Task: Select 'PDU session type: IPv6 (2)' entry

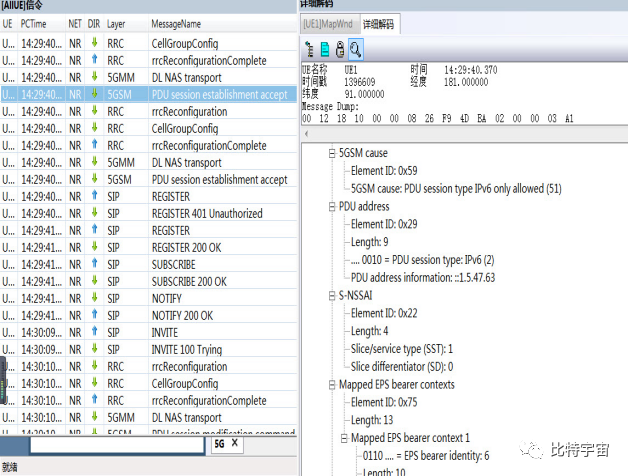Action: tap(422, 260)
